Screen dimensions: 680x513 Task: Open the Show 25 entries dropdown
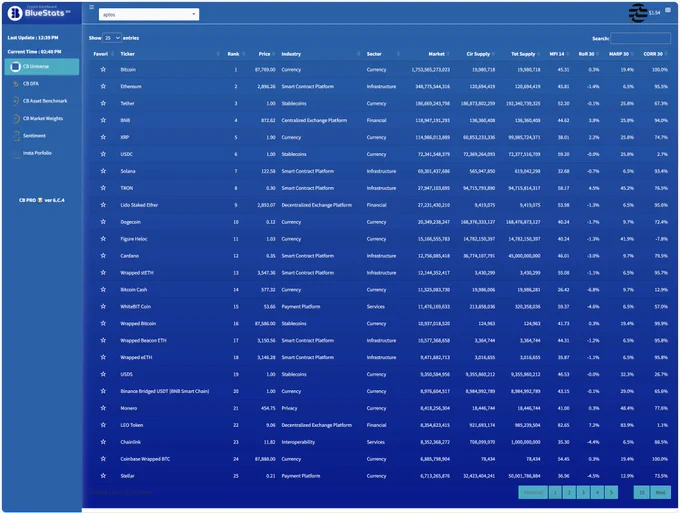112,38
